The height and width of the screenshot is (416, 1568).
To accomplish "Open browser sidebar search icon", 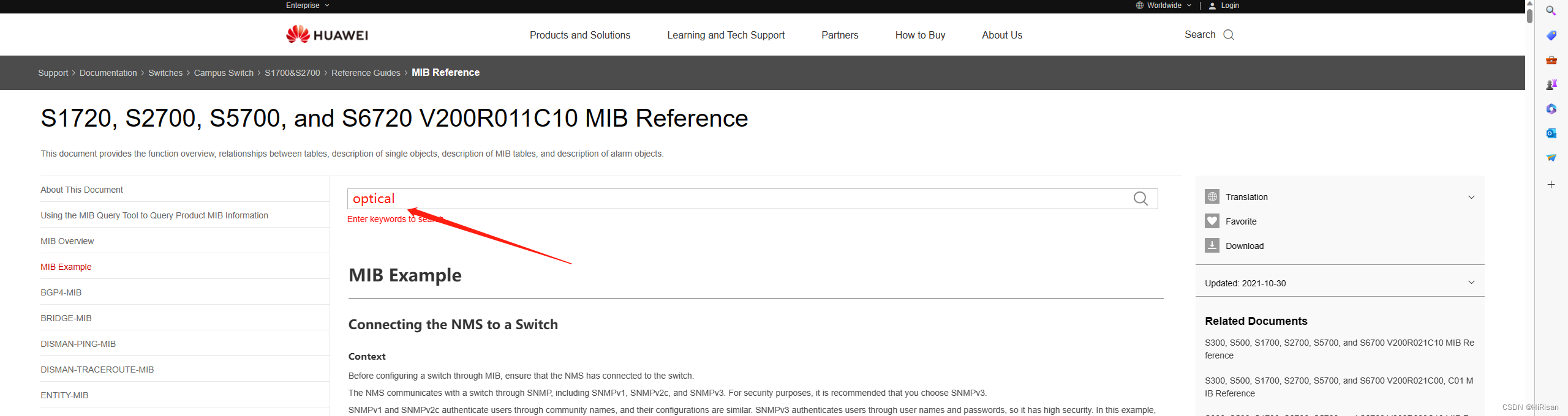I will [x=1551, y=11].
